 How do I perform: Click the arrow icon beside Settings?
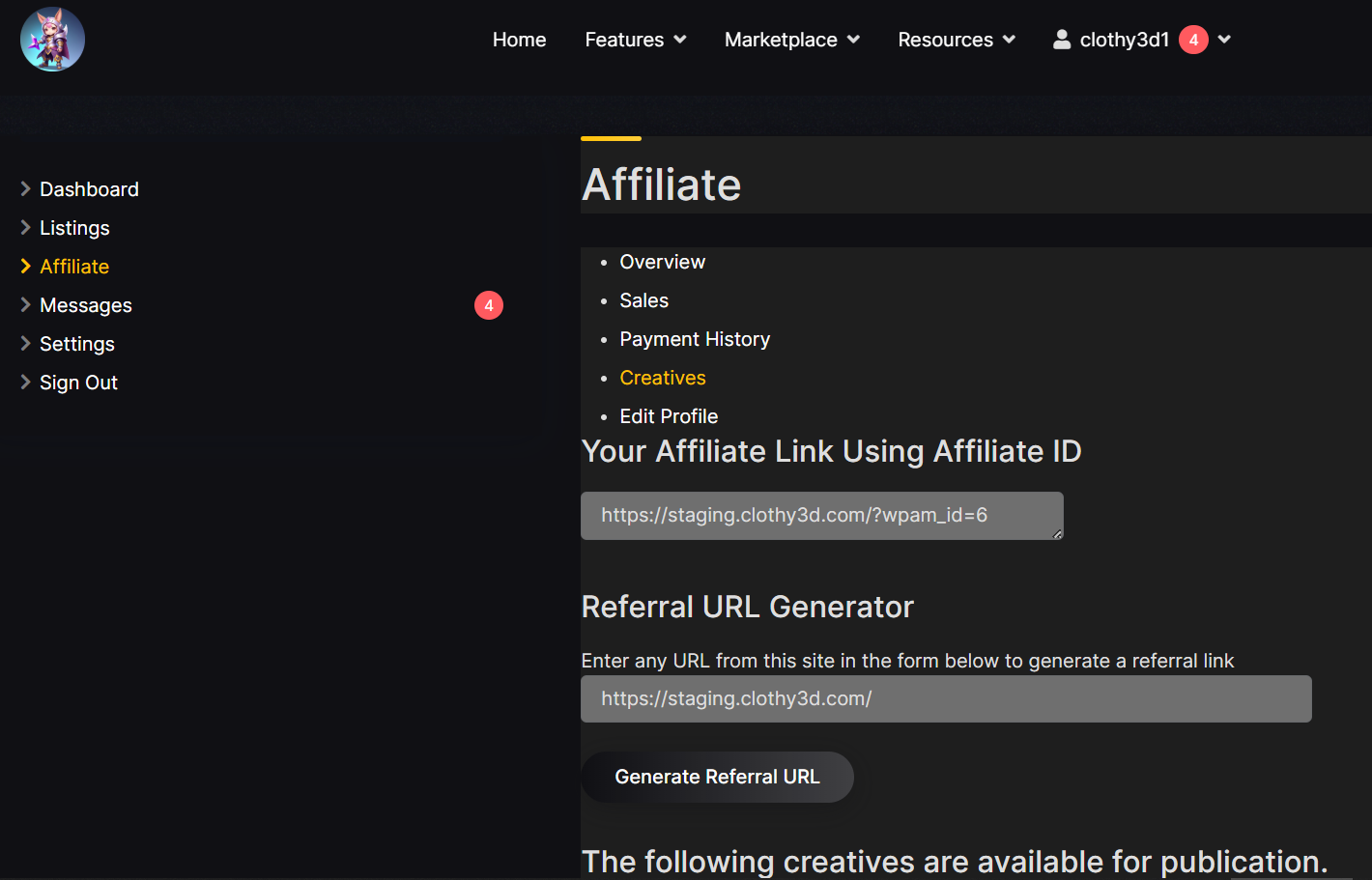26,344
